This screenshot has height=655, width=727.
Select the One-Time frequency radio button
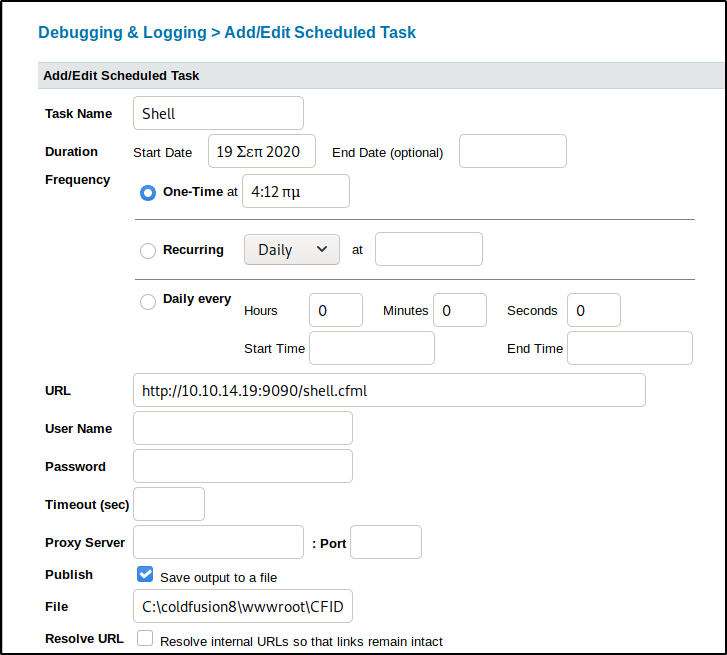point(148,192)
